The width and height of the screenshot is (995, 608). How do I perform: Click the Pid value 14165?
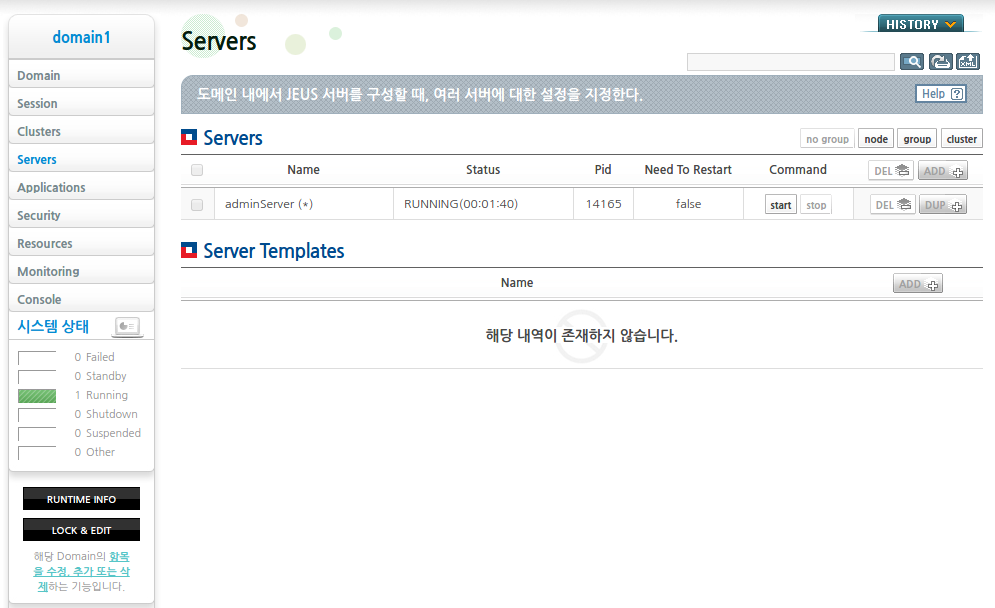603,204
